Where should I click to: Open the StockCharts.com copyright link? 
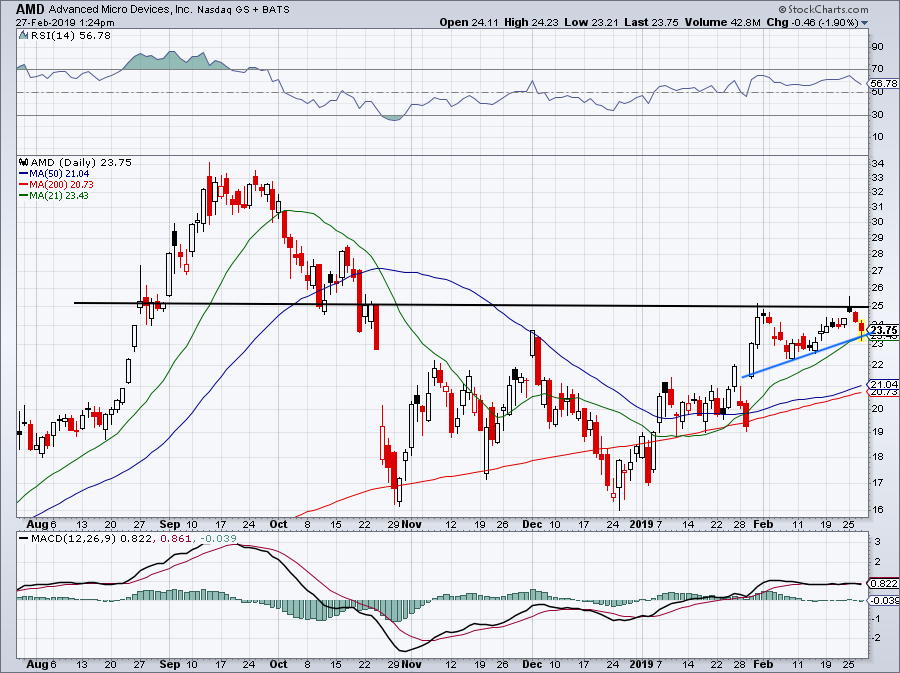(824, 10)
